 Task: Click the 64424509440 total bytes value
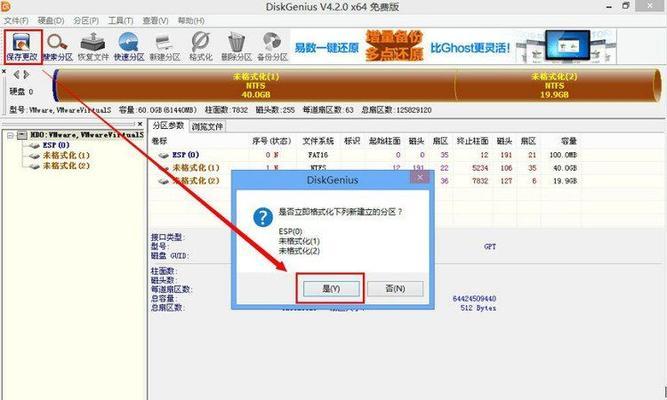click(474, 299)
